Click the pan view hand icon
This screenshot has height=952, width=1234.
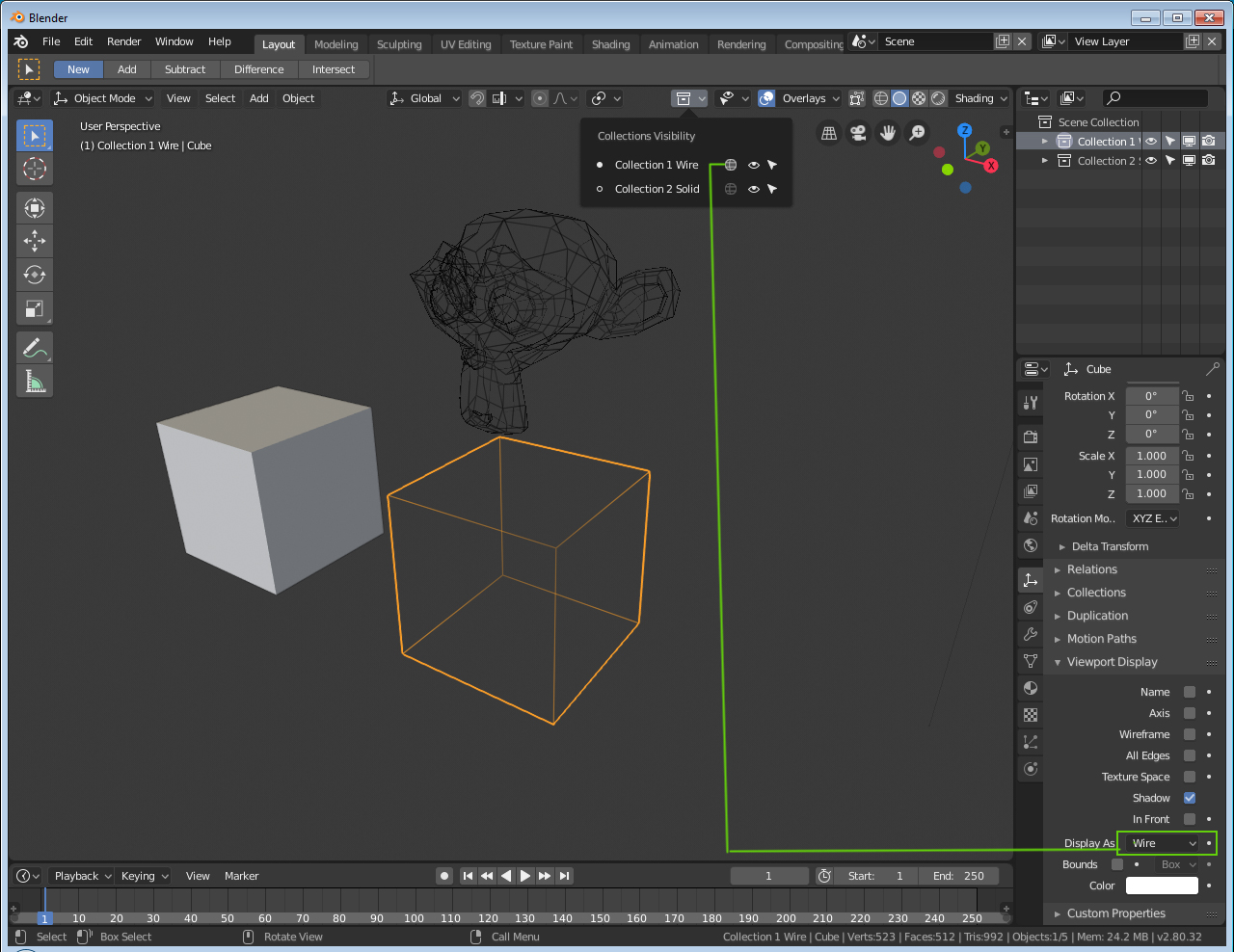888,133
